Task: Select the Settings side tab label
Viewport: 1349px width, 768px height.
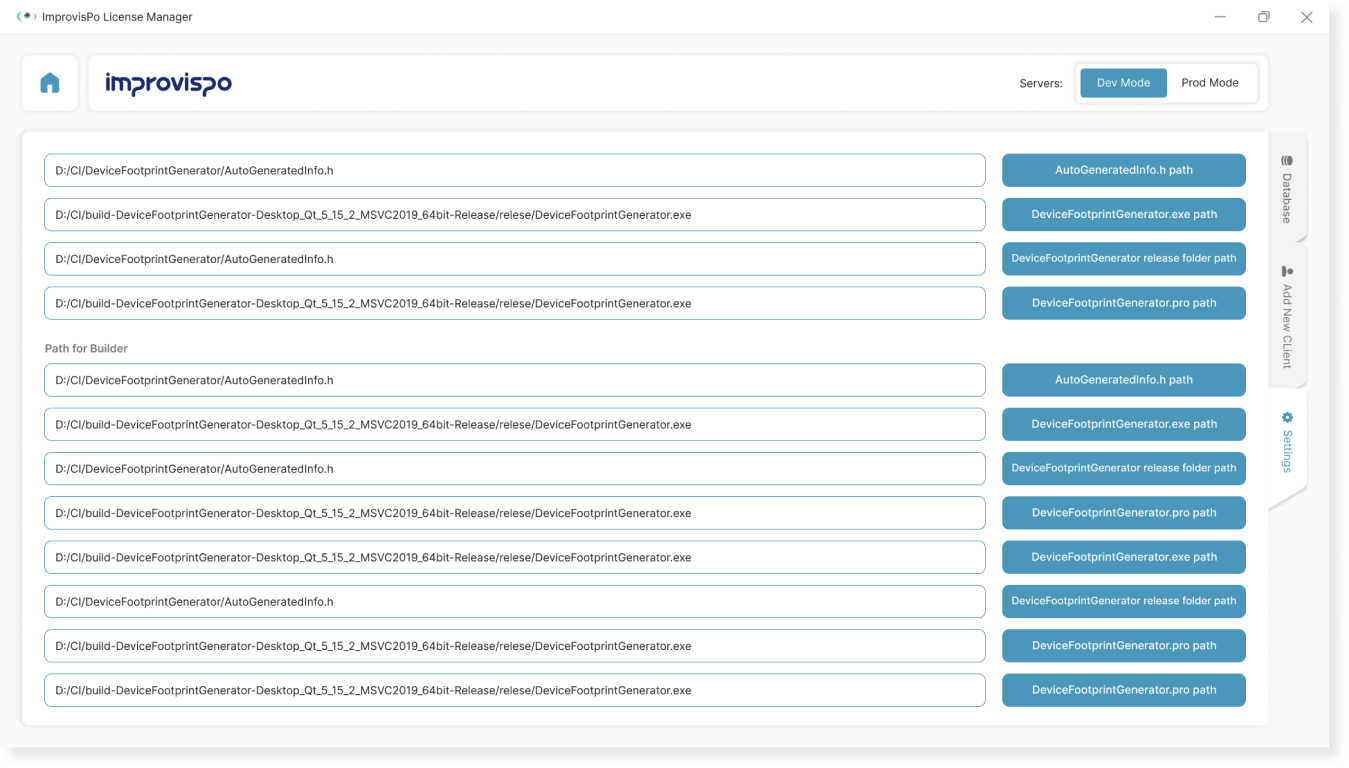Action: (x=1287, y=451)
